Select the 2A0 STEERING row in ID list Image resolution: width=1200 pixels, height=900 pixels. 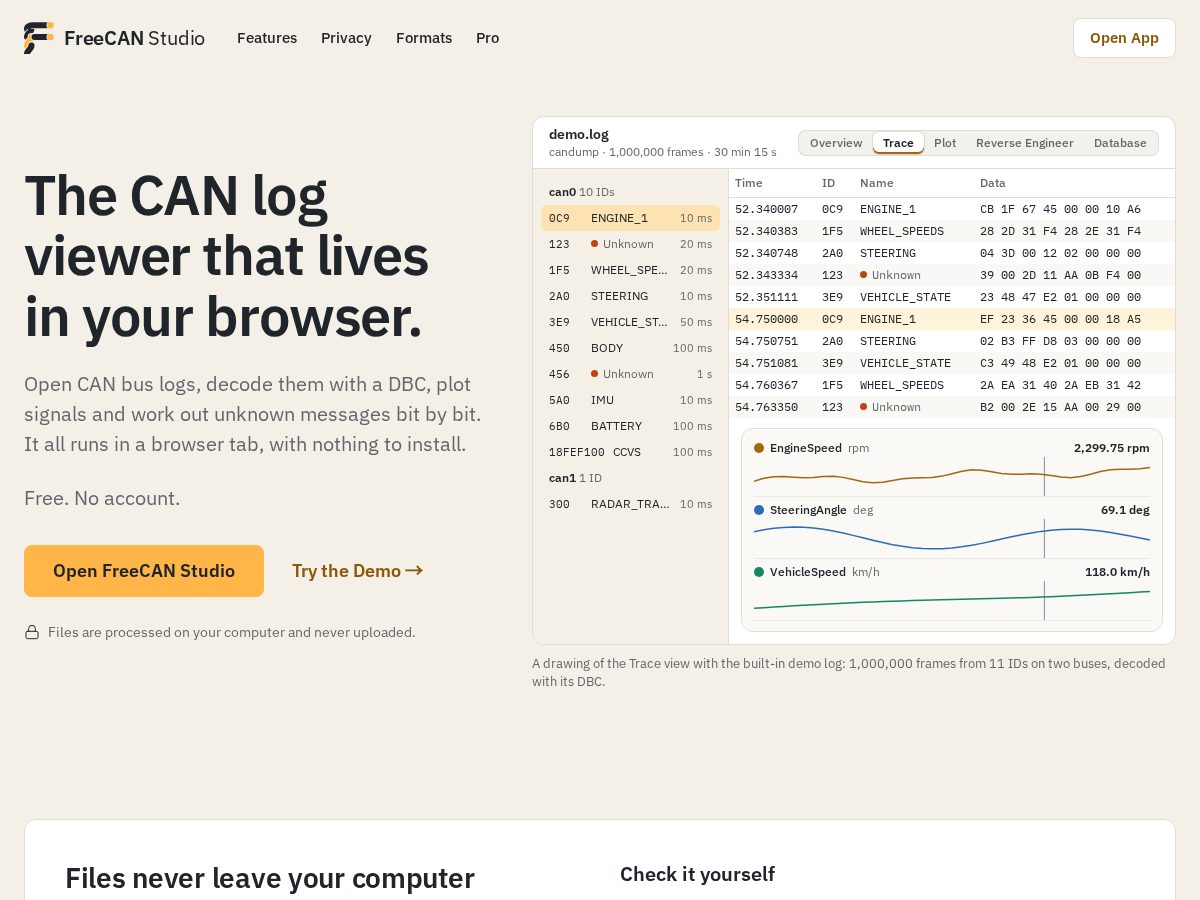pyautogui.click(x=630, y=296)
